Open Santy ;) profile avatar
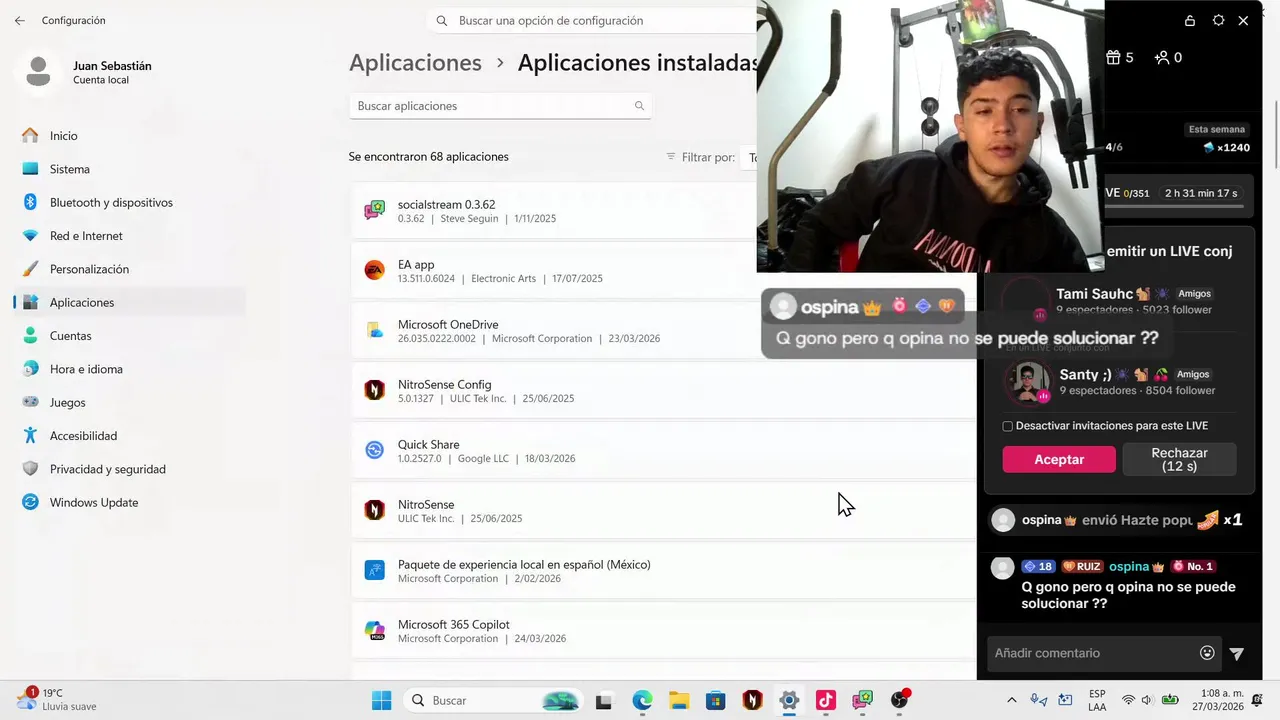This screenshot has height=720, width=1280. (1028, 382)
